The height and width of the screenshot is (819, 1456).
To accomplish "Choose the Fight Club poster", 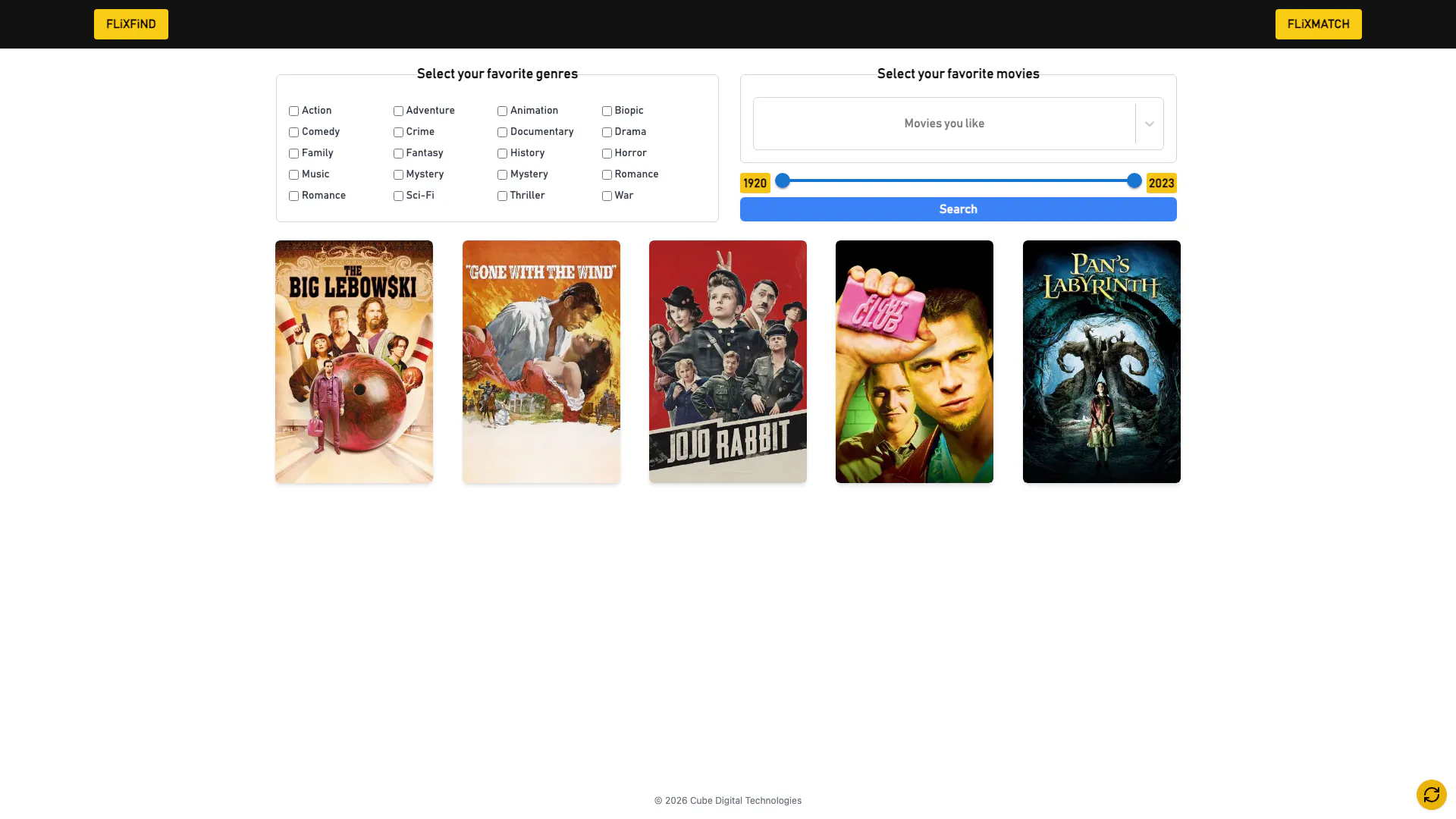I will pyautogui.click(x=914, y=362).
